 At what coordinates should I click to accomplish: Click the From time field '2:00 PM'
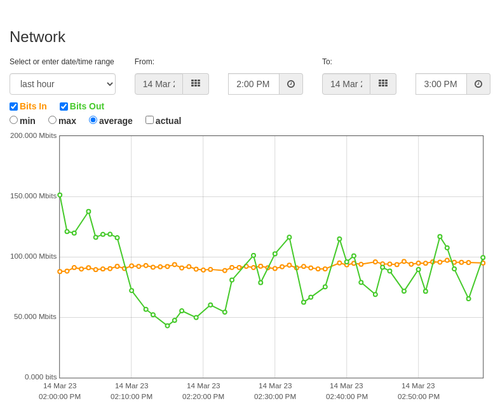coord(254,84)
